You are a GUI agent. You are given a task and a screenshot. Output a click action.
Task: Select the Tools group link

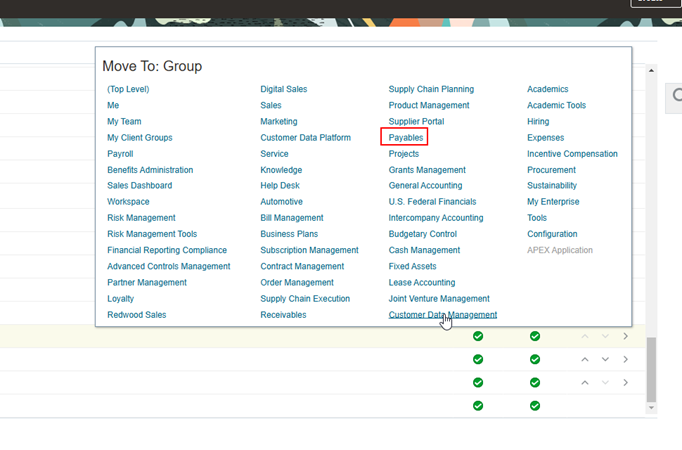tap(537, 218)
